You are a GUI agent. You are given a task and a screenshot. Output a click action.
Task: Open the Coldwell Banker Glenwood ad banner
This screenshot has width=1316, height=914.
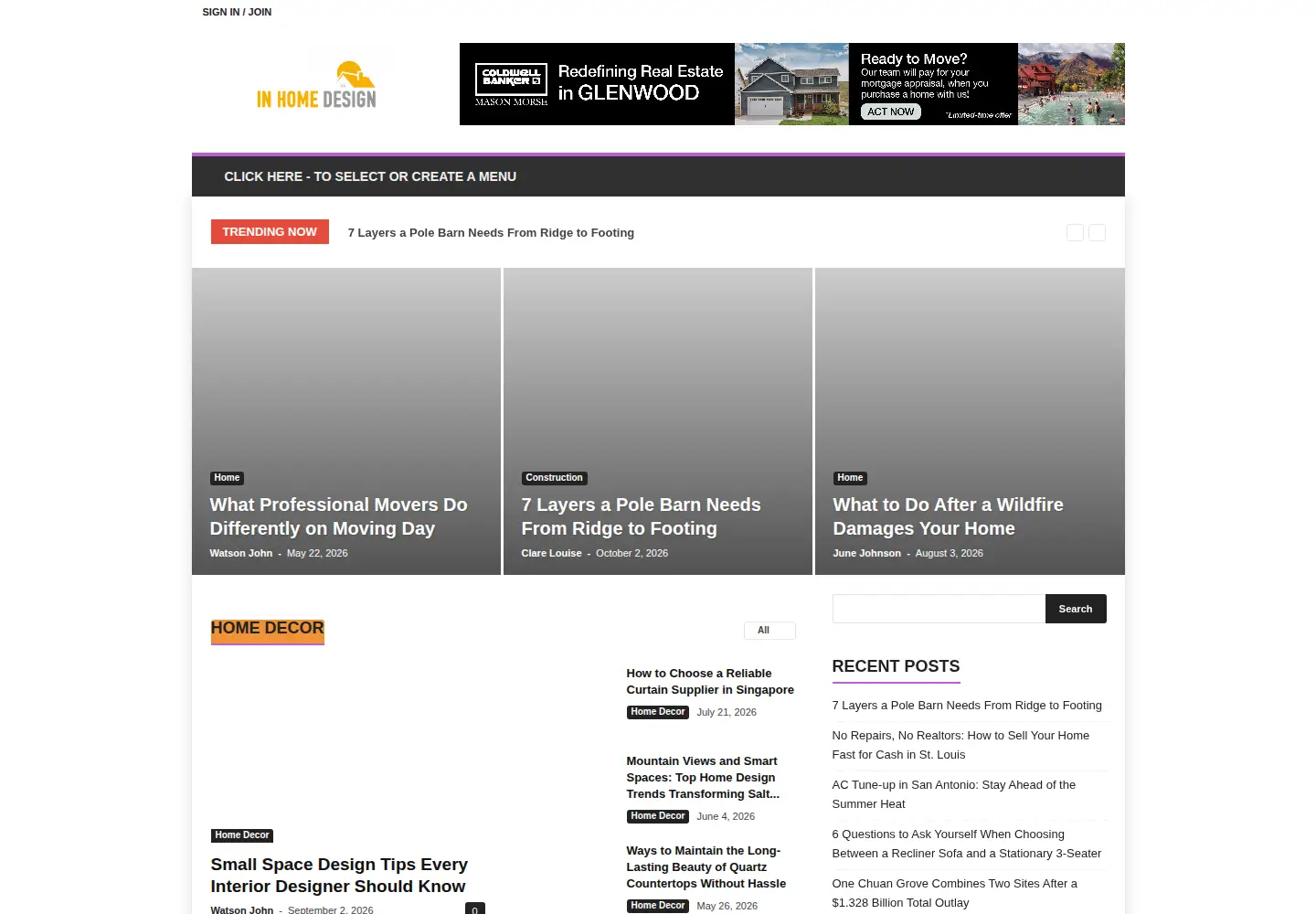pyautogui.click(x=792, y=84)
